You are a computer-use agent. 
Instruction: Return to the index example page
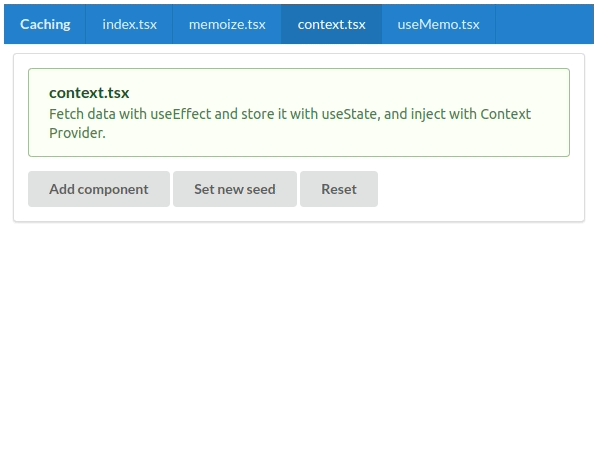129,24
